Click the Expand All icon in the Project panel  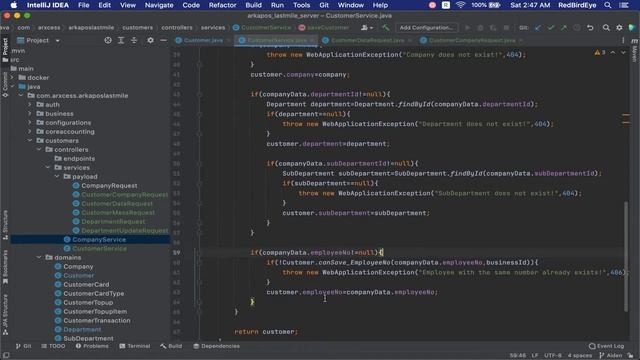(121, 40)
